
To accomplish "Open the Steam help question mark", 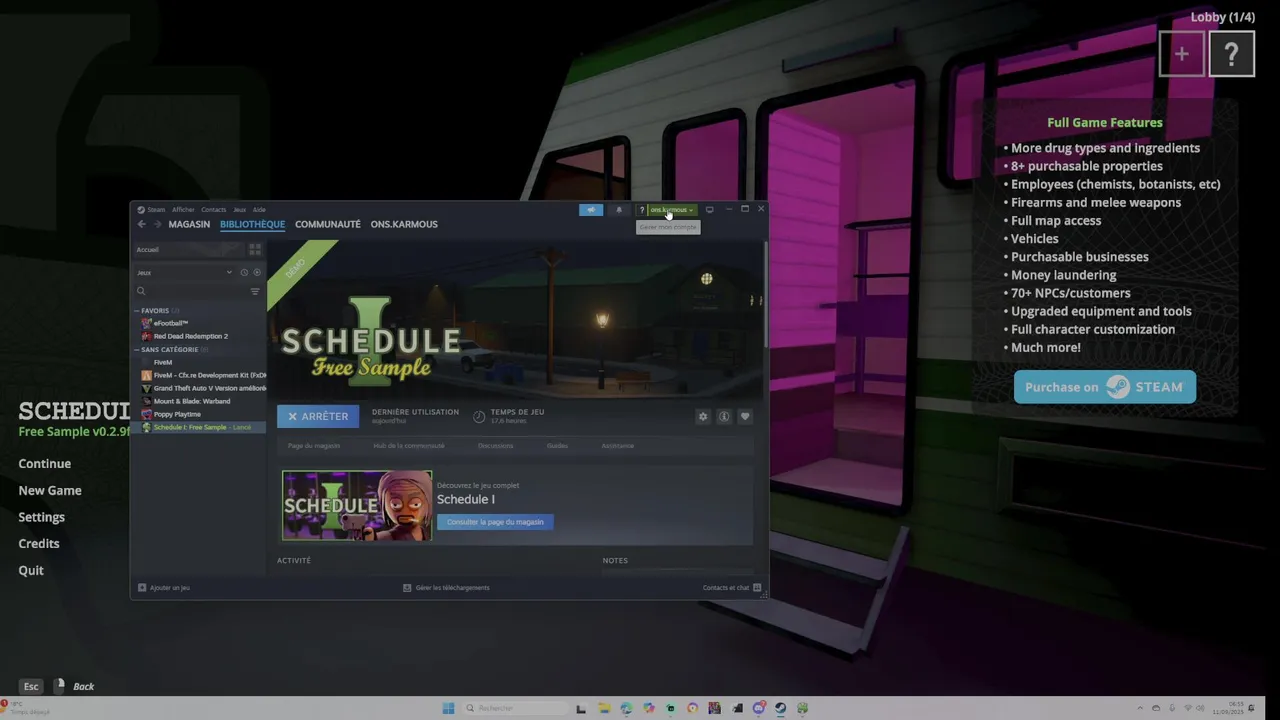I will (x=642, y=210).
